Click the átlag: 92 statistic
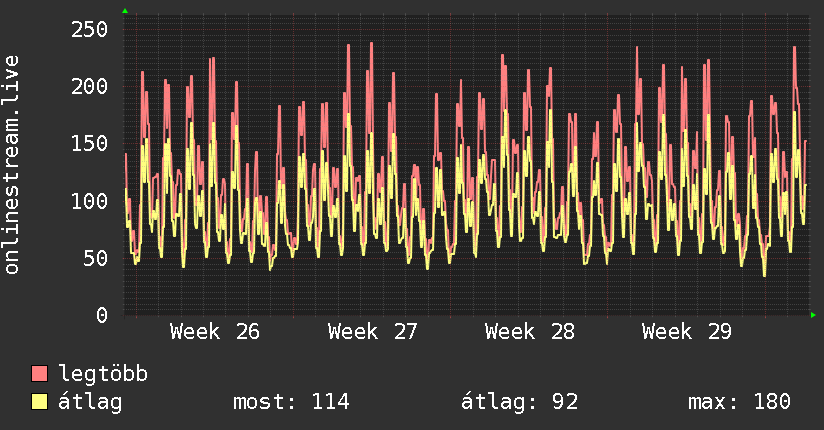Image resolution: width=824 pixels, height=430 pixels. tap(519, 402)
